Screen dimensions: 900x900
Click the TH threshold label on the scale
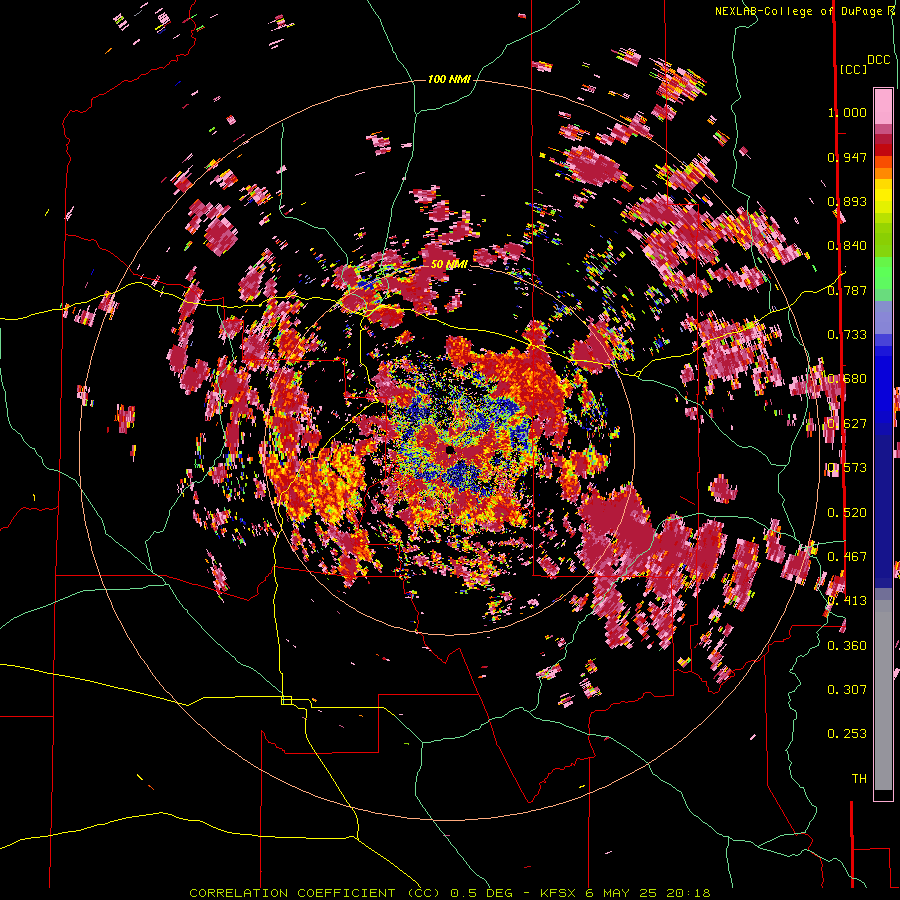(x=859, y=779)
